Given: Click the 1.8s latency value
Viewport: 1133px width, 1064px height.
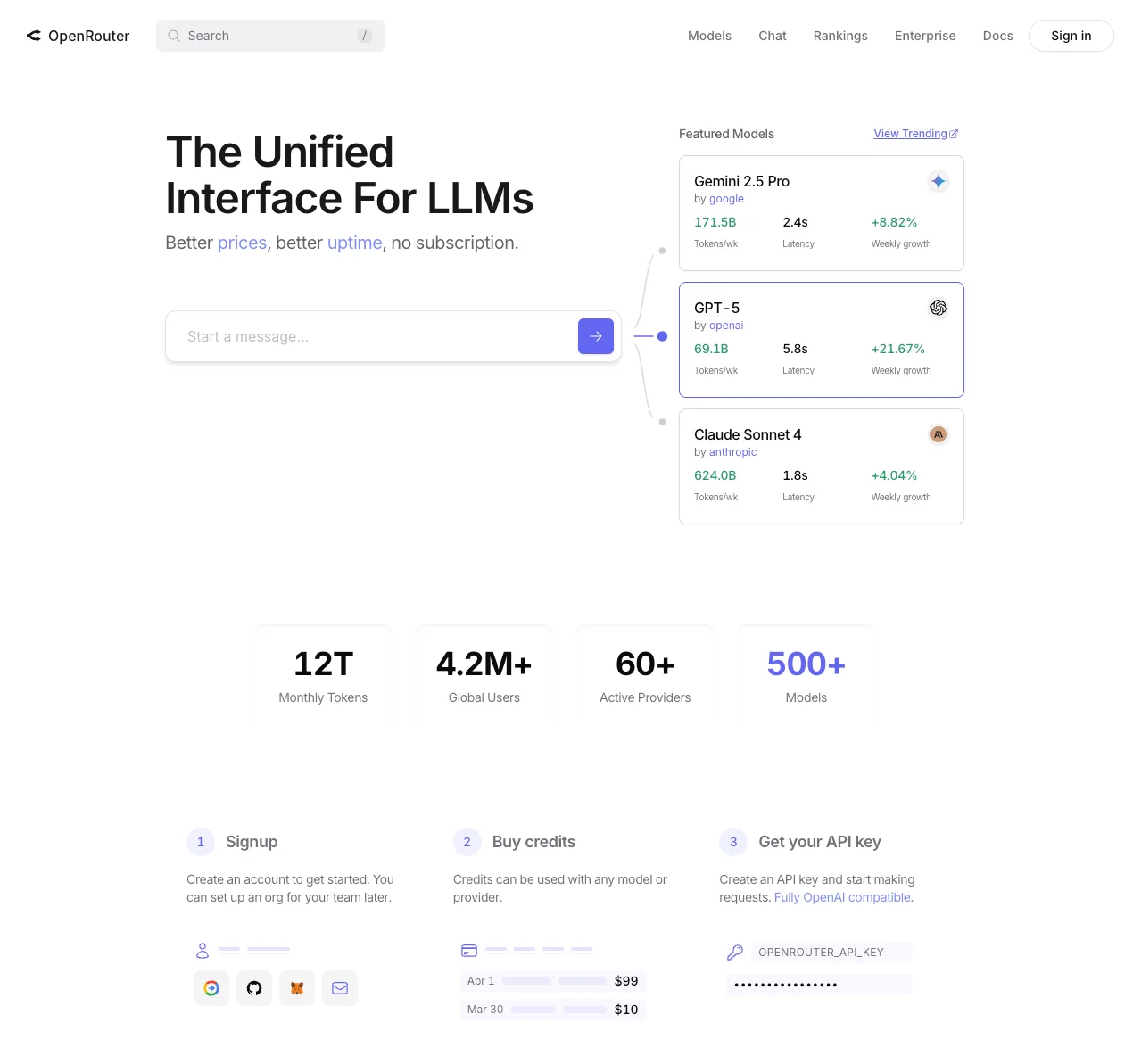Looking at the screenshot, I should pyautogui.click(x=795, y=475).
